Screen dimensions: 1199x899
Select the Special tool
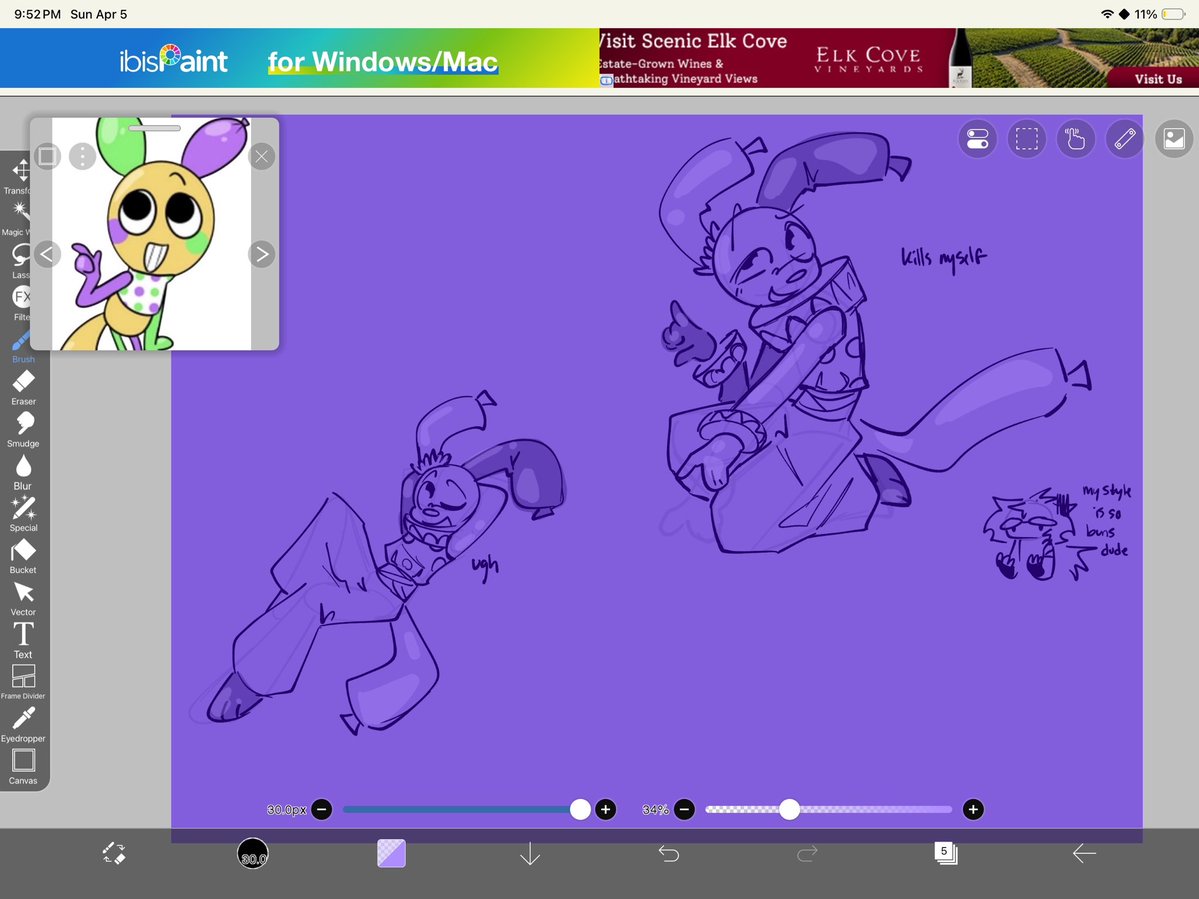(23, 514)
